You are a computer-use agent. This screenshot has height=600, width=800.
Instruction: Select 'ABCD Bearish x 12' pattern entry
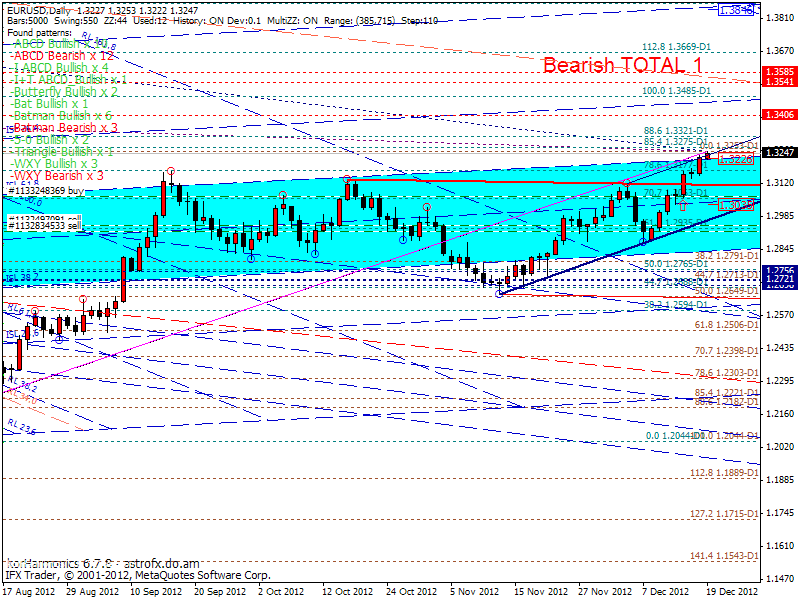click(x=58, y=56)
